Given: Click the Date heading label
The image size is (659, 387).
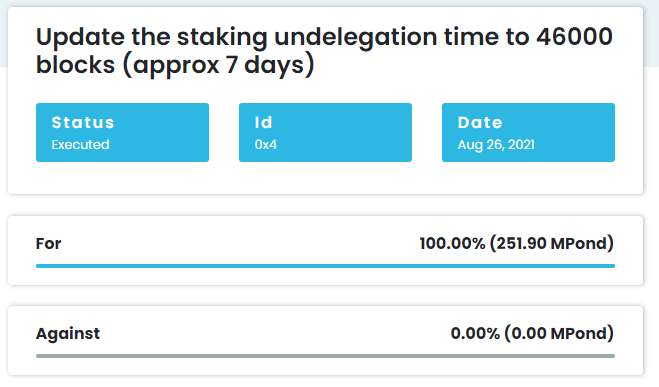Looking at the screenshot, I should tap(480, 122).
